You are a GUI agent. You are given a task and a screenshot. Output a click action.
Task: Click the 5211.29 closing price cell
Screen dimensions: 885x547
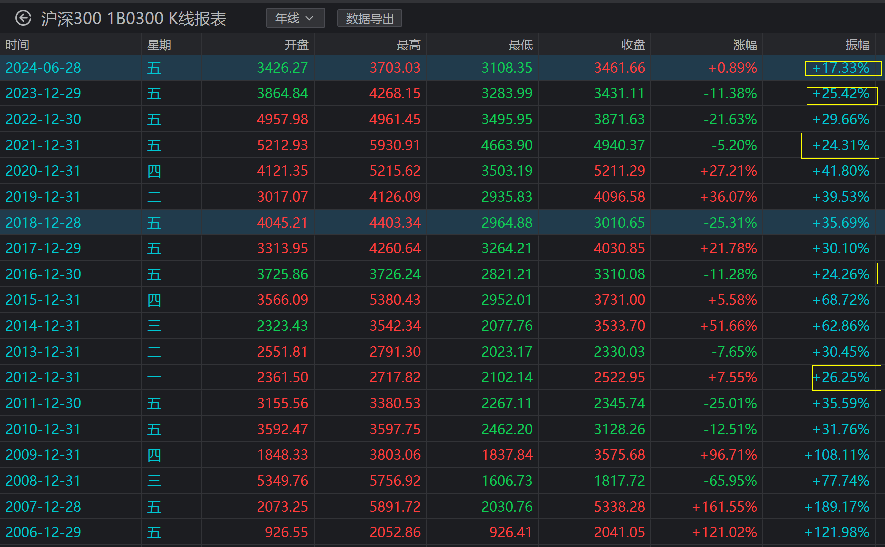pyautogui.click(x=620, y=171)
